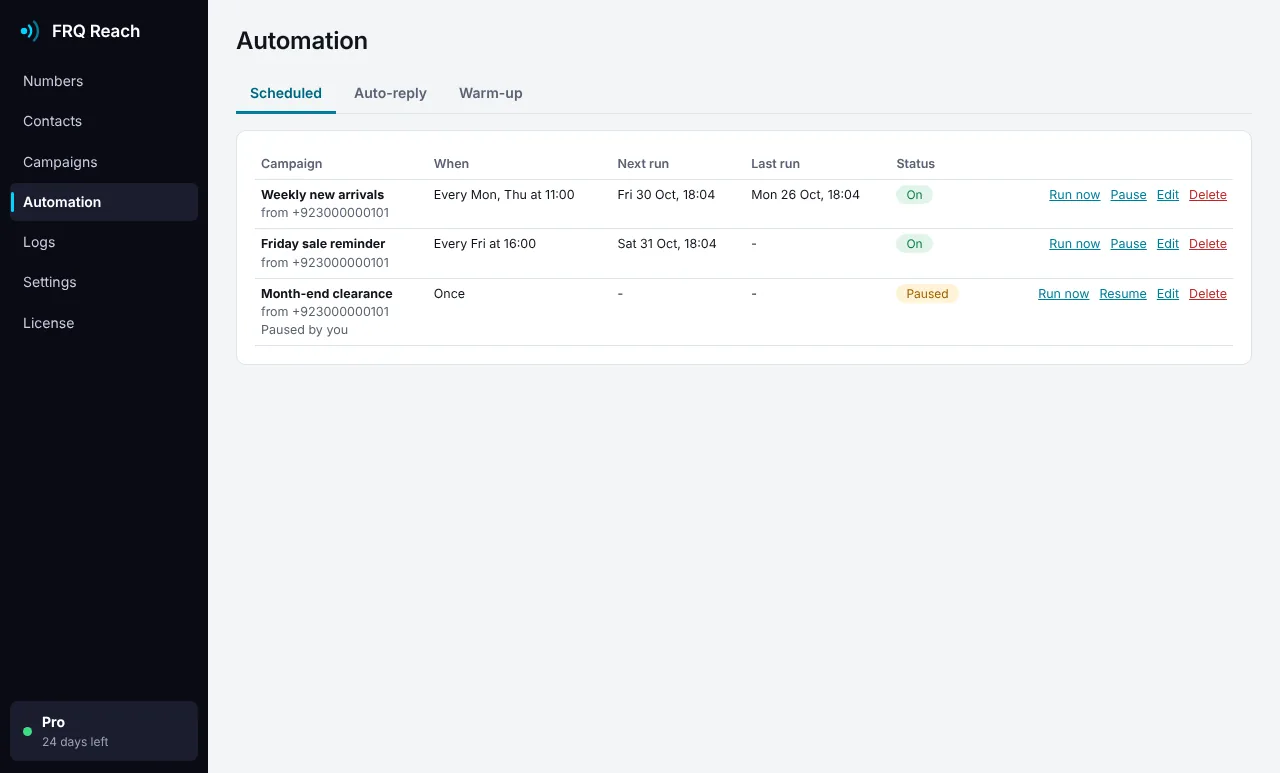Image resolution: width=1280 pixels, height=773 pixels.
Task: Click the FRQ Reach logo icon
Action: 30,31
